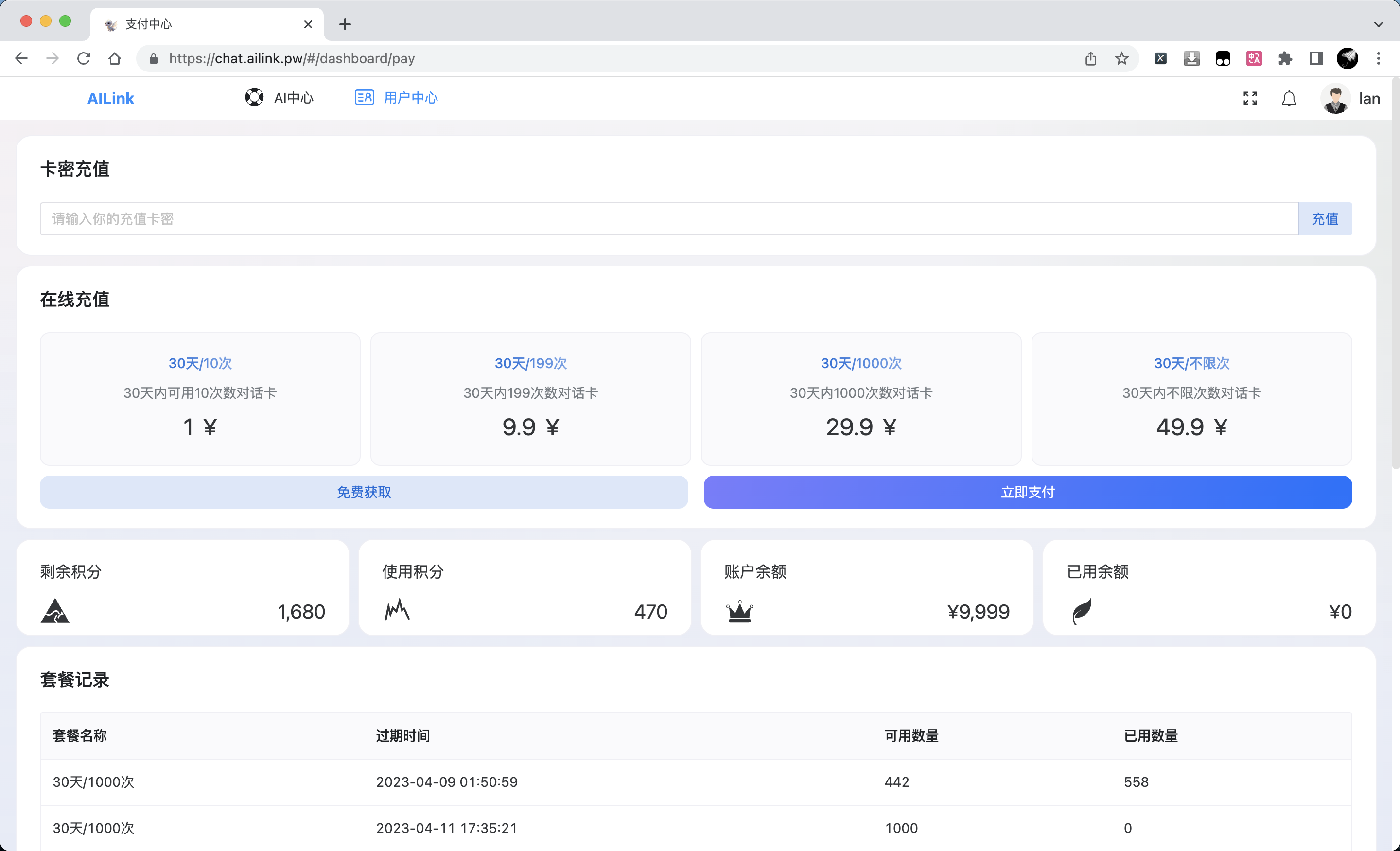
Task: Select the 30天/不限次 plan card
Action: (x=1191, y=398)
